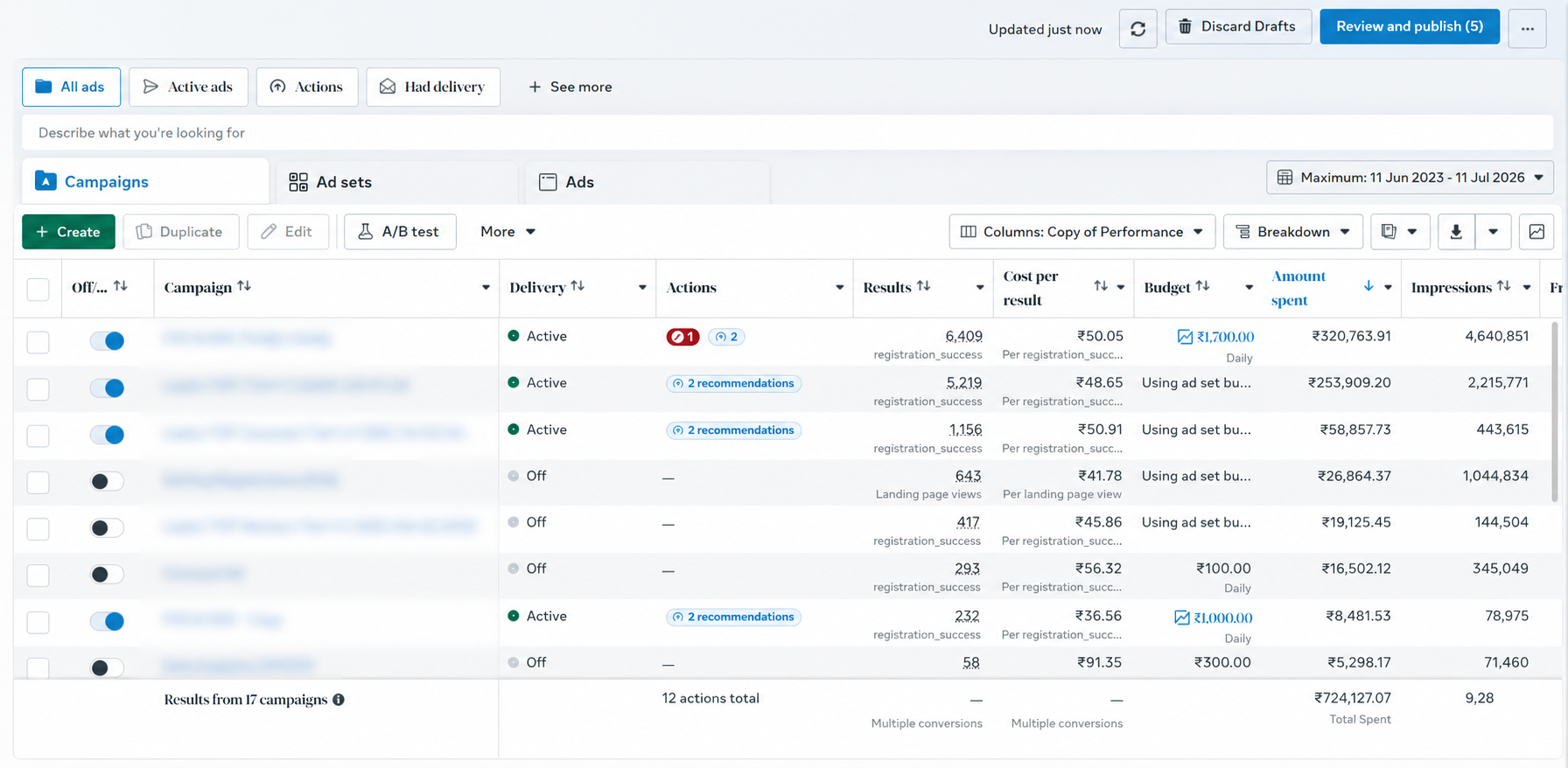1568x768 pixels.
Task: Click the refresh data icon
Action: pos(1137,29)
